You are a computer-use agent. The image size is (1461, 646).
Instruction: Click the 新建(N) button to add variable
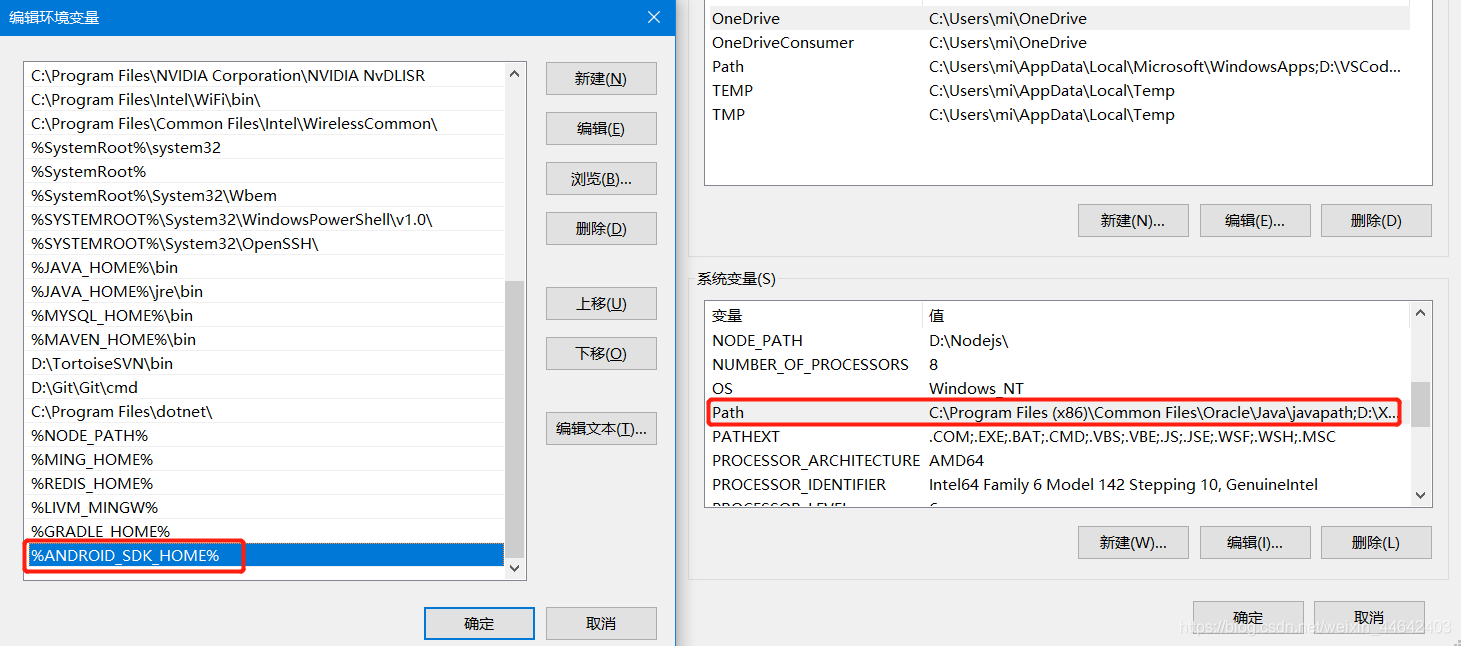point(600,78)
